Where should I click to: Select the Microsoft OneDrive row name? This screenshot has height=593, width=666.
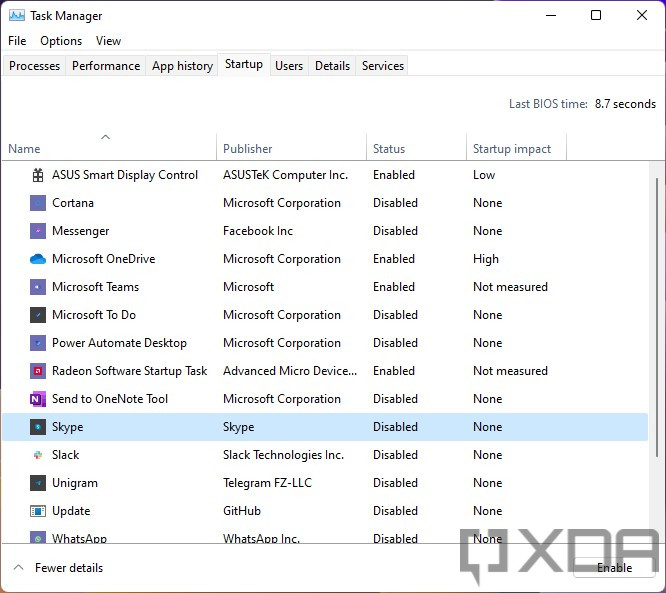(x=104, y=259)
